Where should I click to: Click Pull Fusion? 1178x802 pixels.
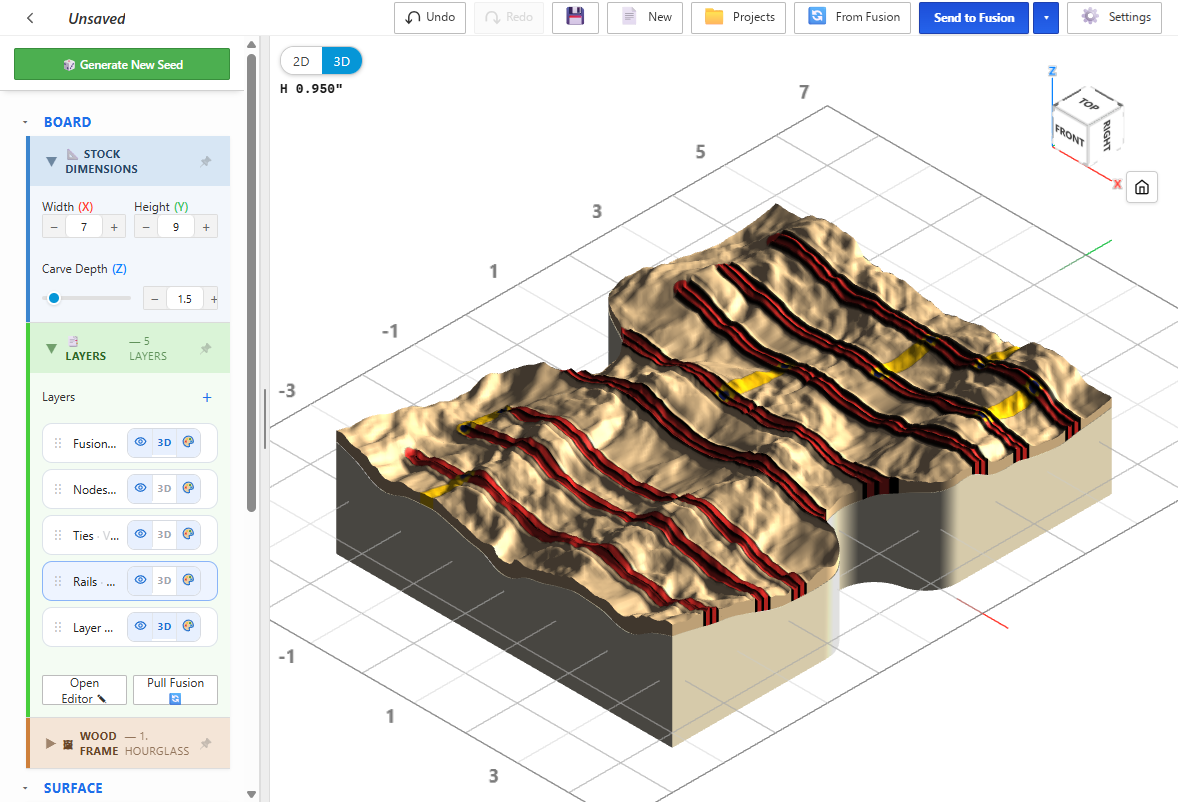(x=175, y=690)
